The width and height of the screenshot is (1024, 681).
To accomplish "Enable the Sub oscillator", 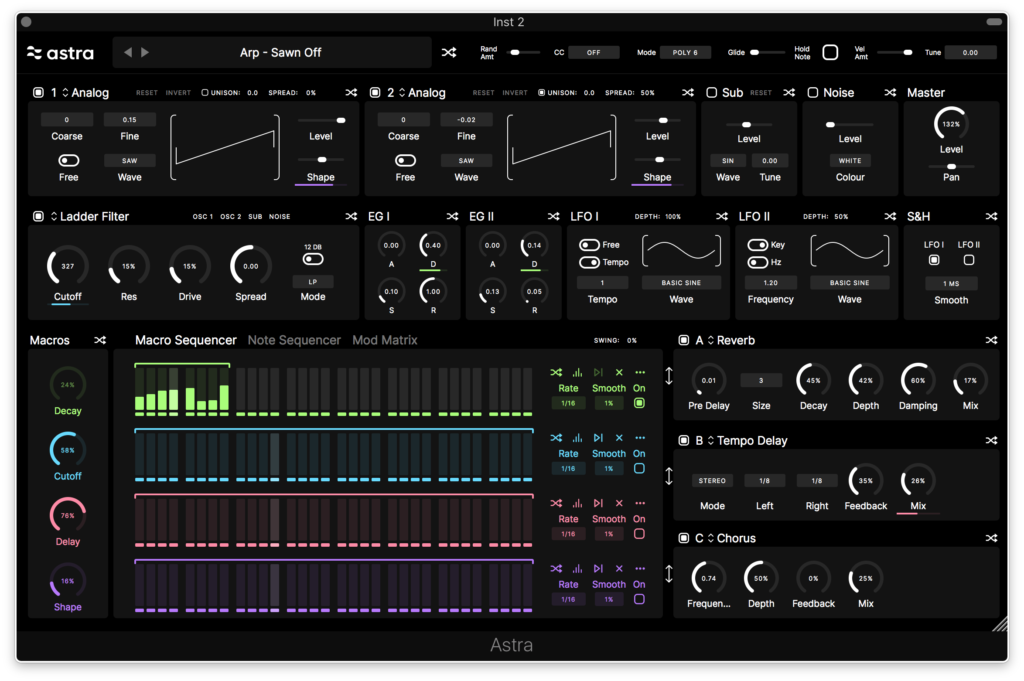I will tap(712, 93).
